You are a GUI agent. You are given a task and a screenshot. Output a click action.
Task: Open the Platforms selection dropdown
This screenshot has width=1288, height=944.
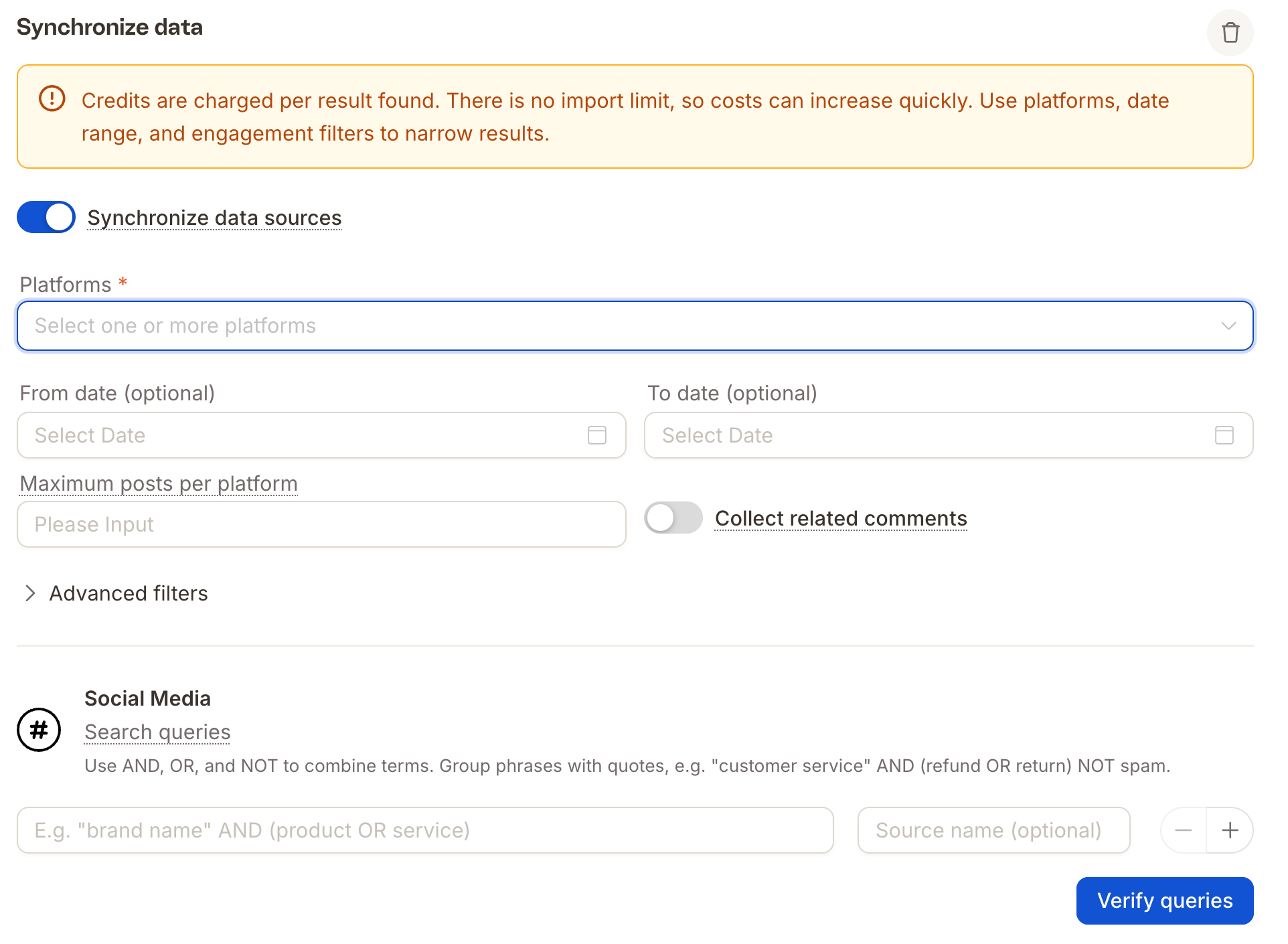pyautogui.click(x=635, y=326)
